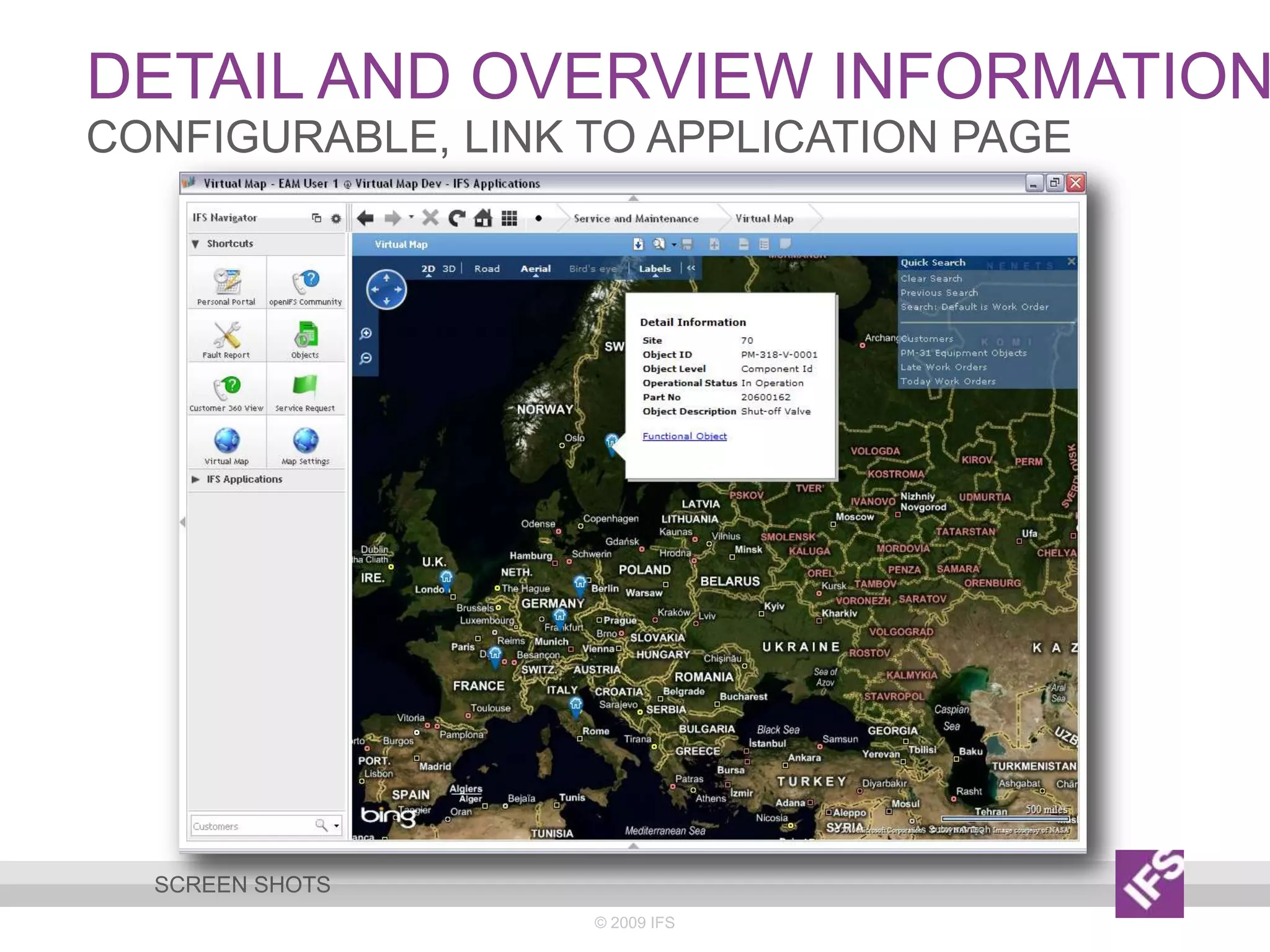Screen dimensions: 1270x952
Task: Collapse the navigator with left-edge arrow
Action: point(182,522)
